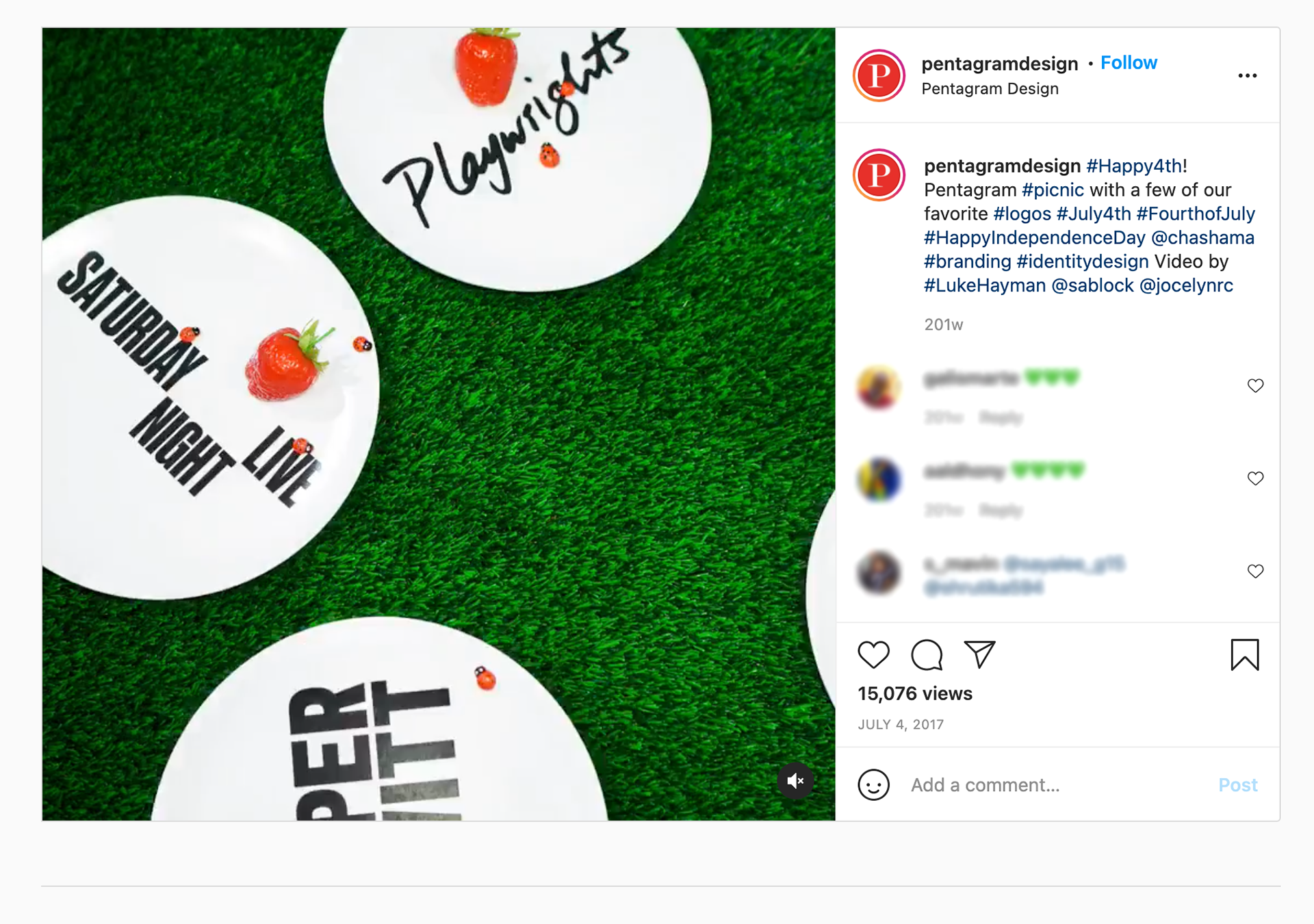The height and width of the screenshot is (924, 1314).
Task: Open the pentagramdesign username in header
Action: click(x=999, y=64)
